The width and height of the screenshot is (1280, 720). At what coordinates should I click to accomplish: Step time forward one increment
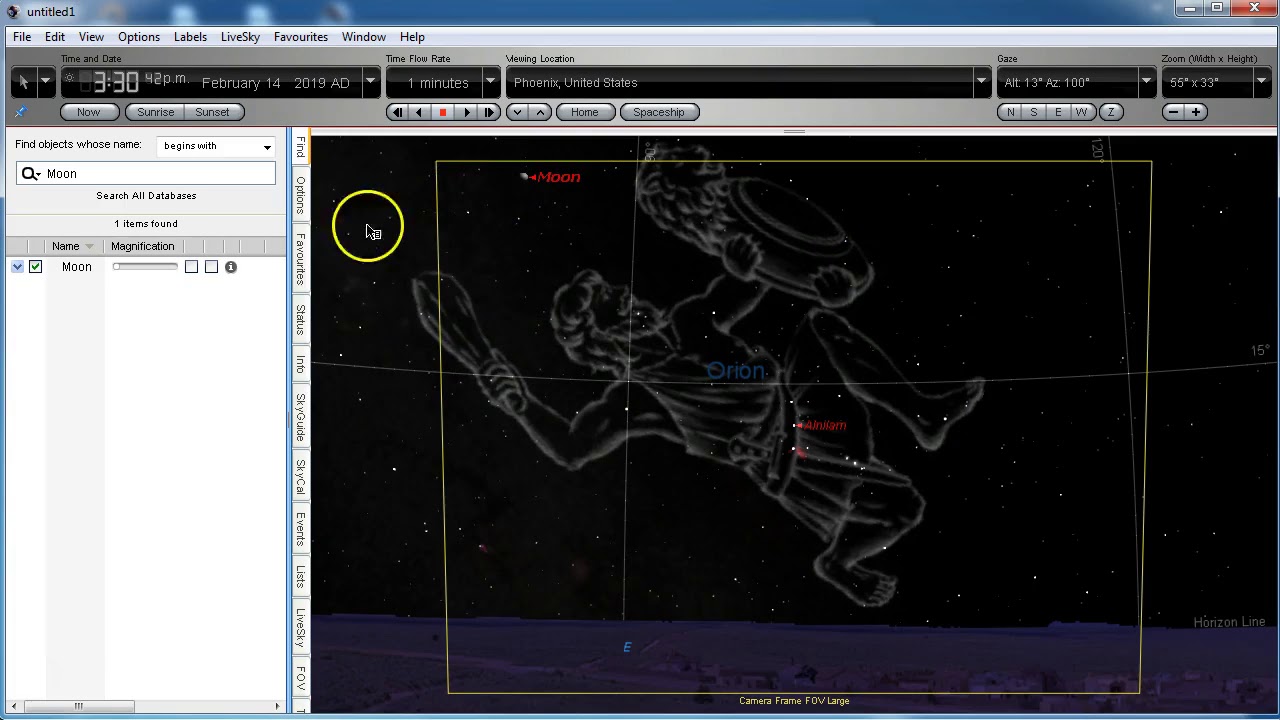(x=489, y=112)
